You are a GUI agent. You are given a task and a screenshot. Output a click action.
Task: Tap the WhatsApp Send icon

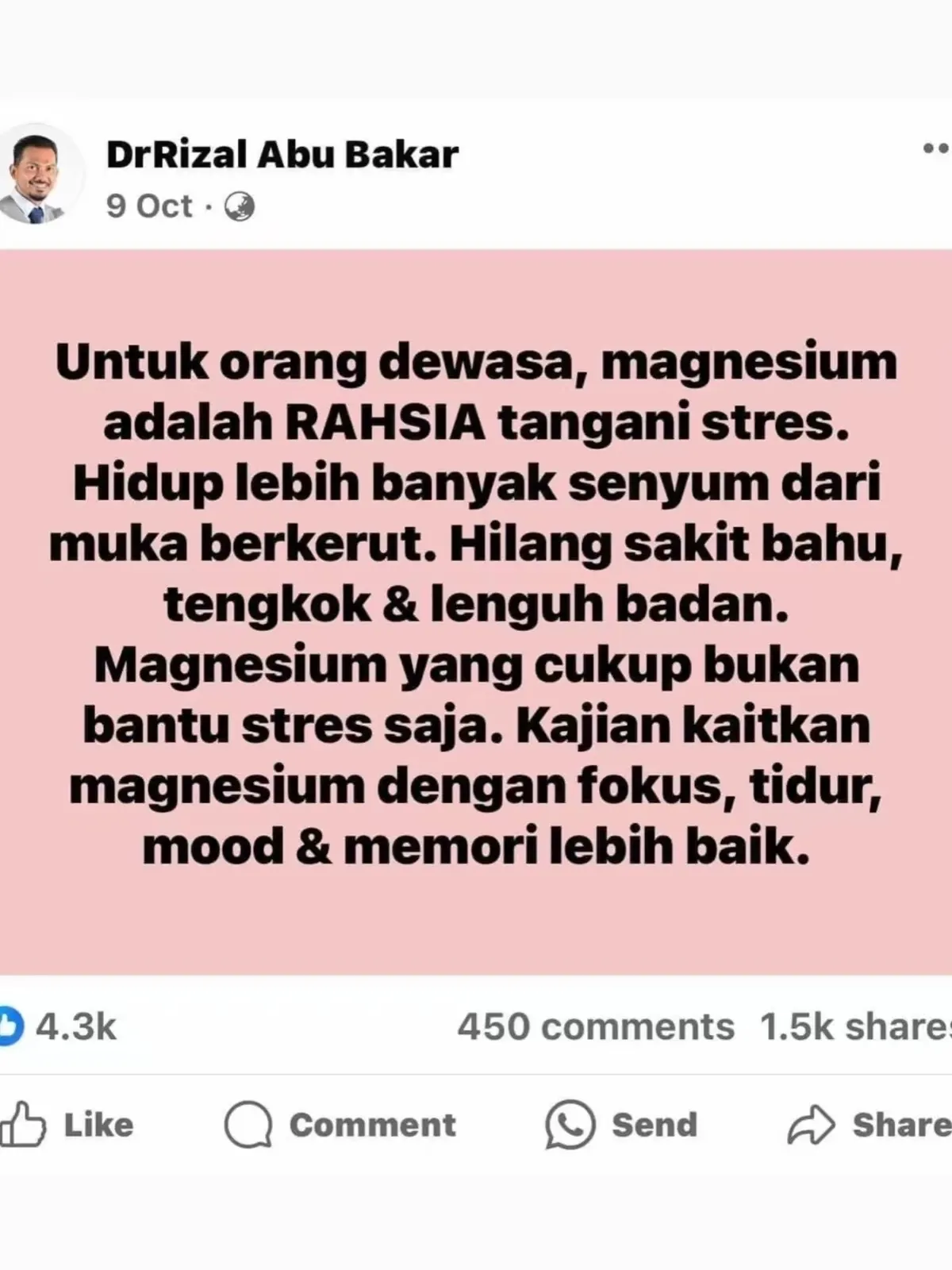coord(570,1124)
